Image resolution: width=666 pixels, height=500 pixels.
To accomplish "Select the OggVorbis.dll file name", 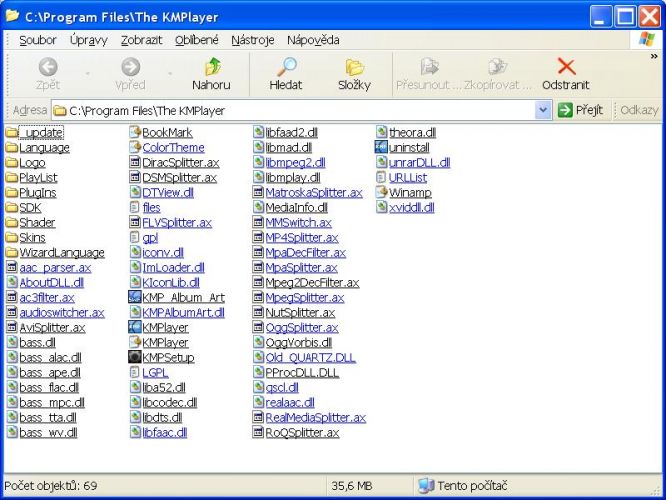I will pos(299,342).
